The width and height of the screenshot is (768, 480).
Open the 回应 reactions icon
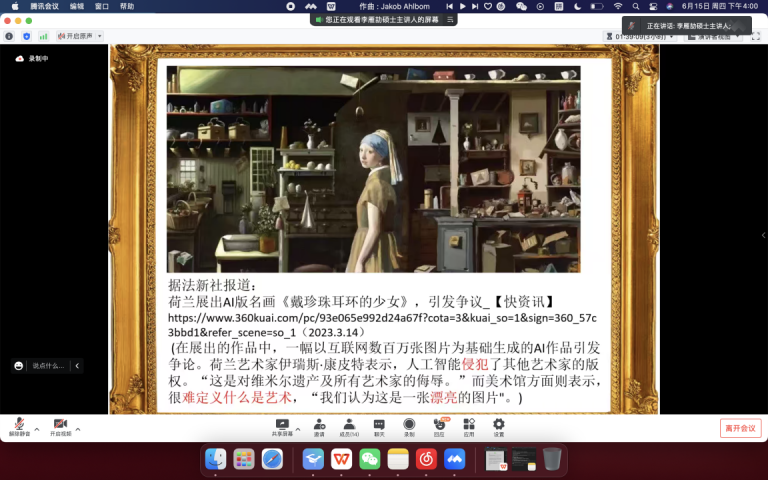[439, 427]
